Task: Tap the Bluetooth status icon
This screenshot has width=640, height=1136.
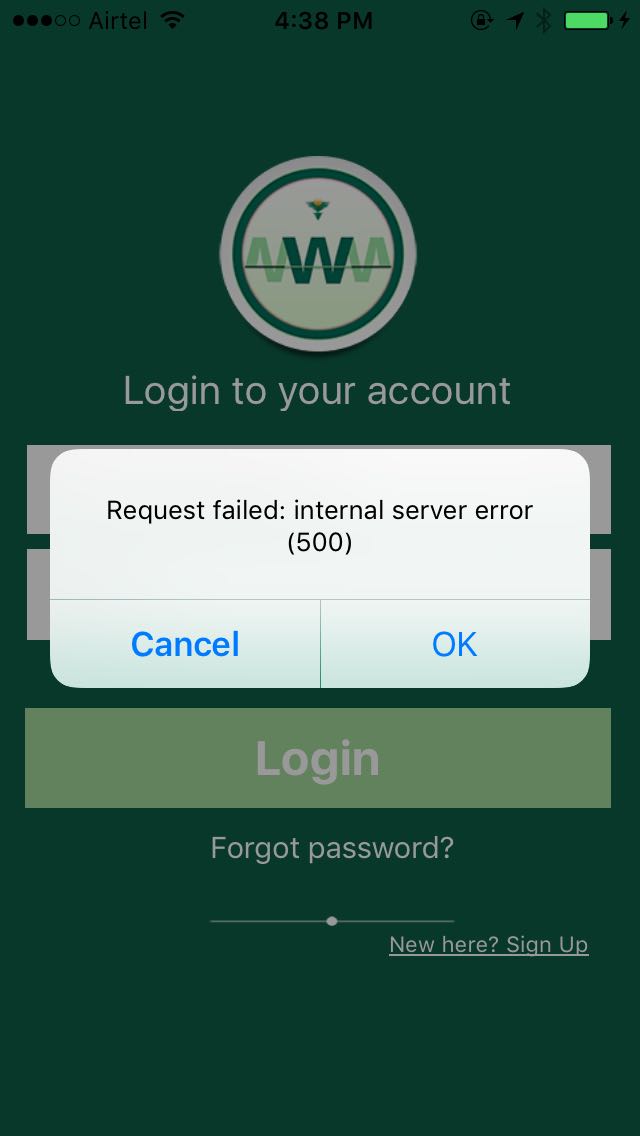Action: click(544, 20)
